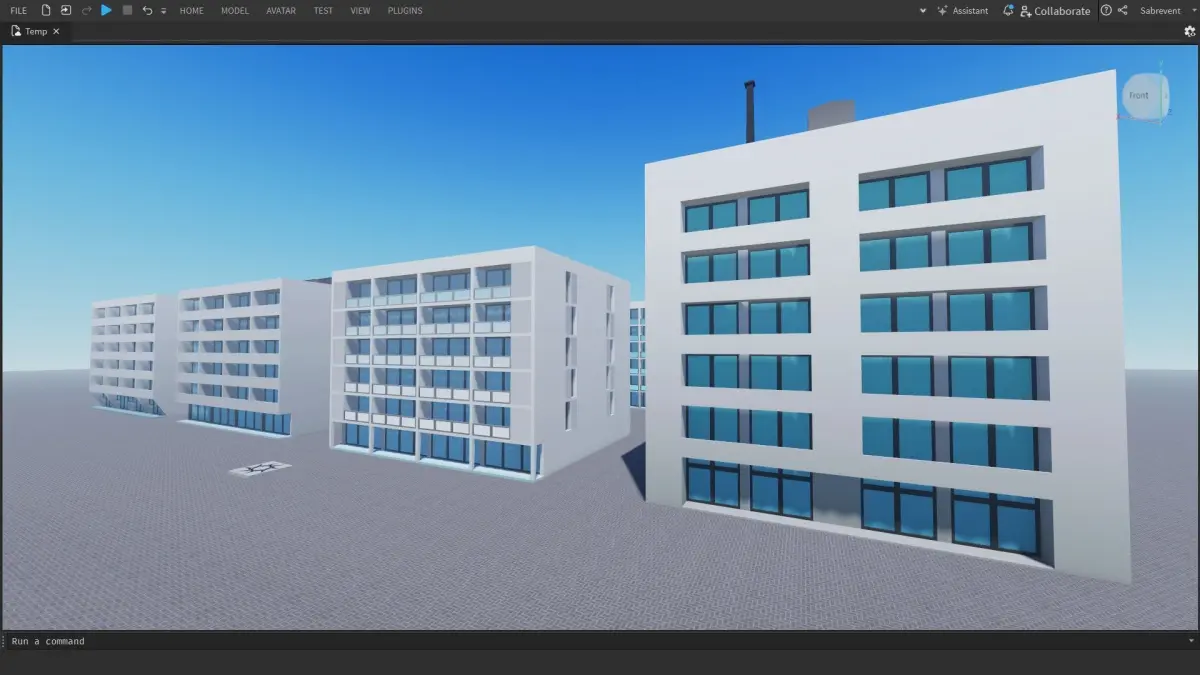
Task: Undo the last action
Action: (147, 10)
